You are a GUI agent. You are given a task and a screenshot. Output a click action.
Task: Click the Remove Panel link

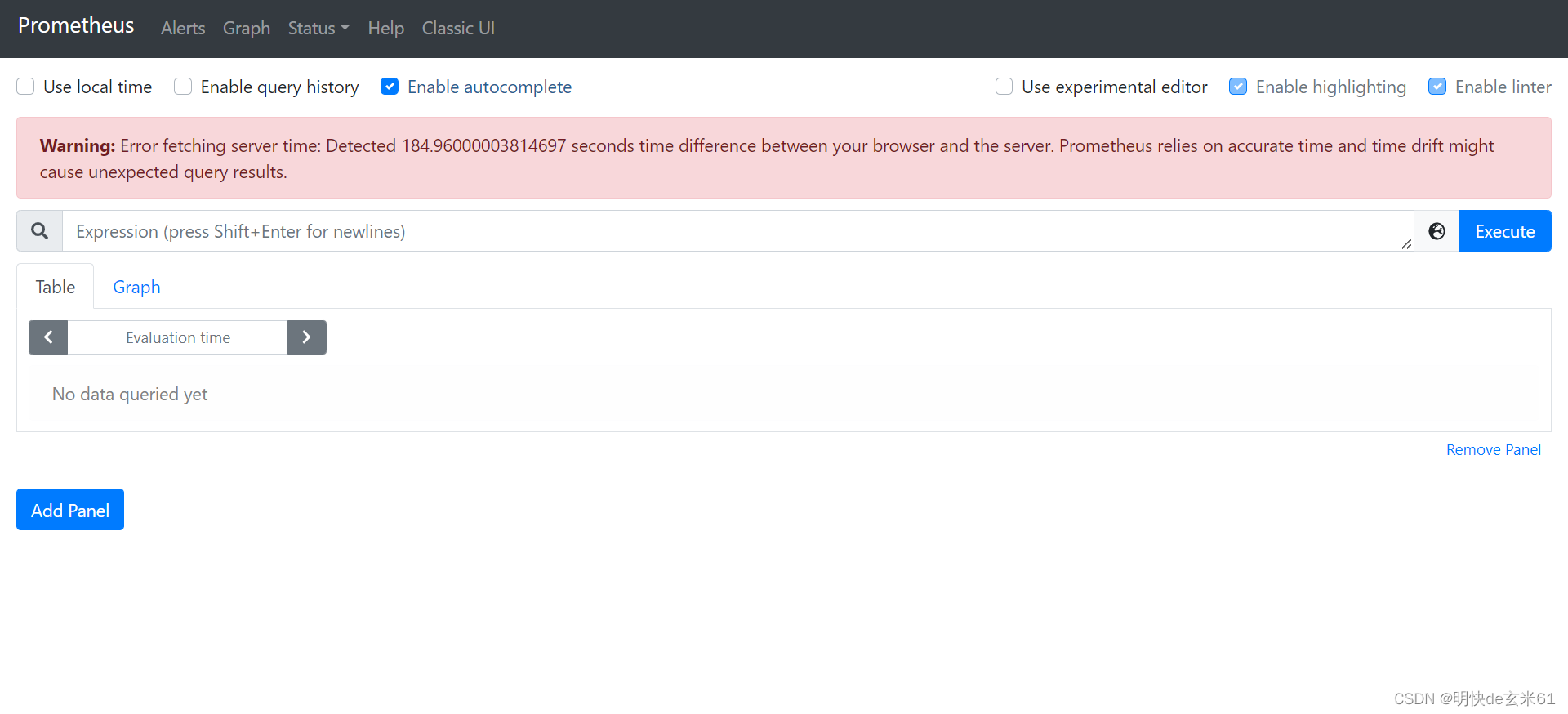(1494, 449)
